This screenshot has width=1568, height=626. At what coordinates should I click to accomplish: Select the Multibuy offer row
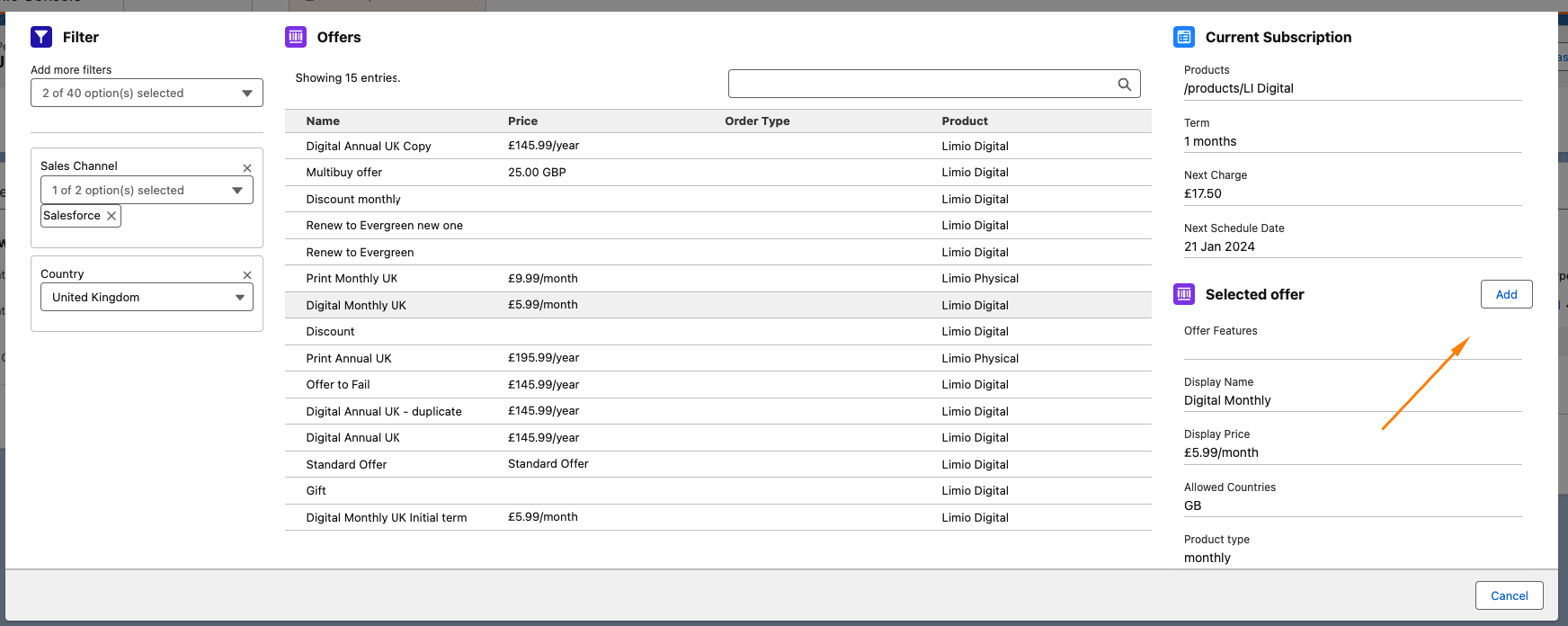(717, 172)
